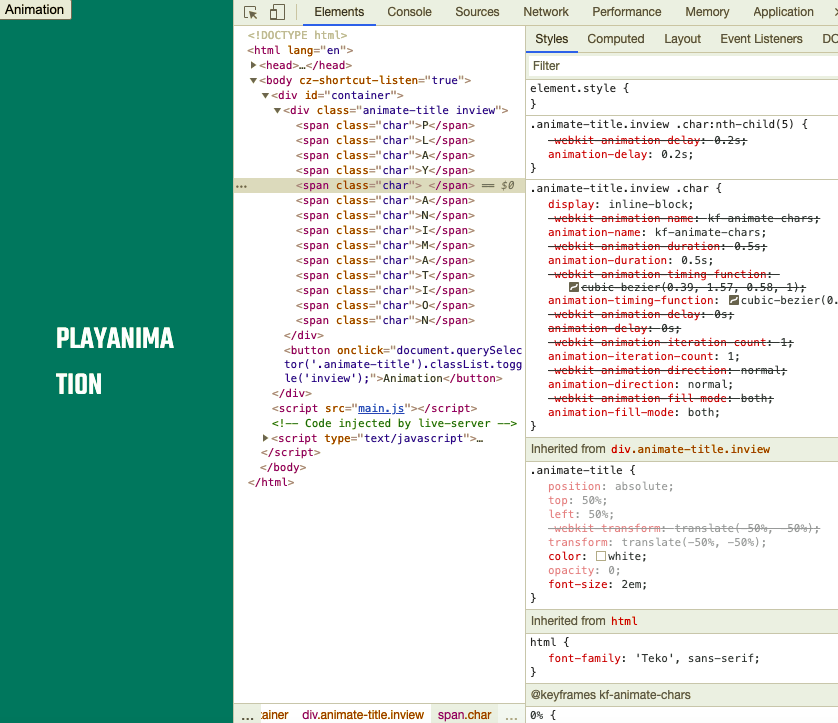This screenshot has height=723, width=838.
Task: Click the animation-direction normal value
Action: click(x=707, y=385)
